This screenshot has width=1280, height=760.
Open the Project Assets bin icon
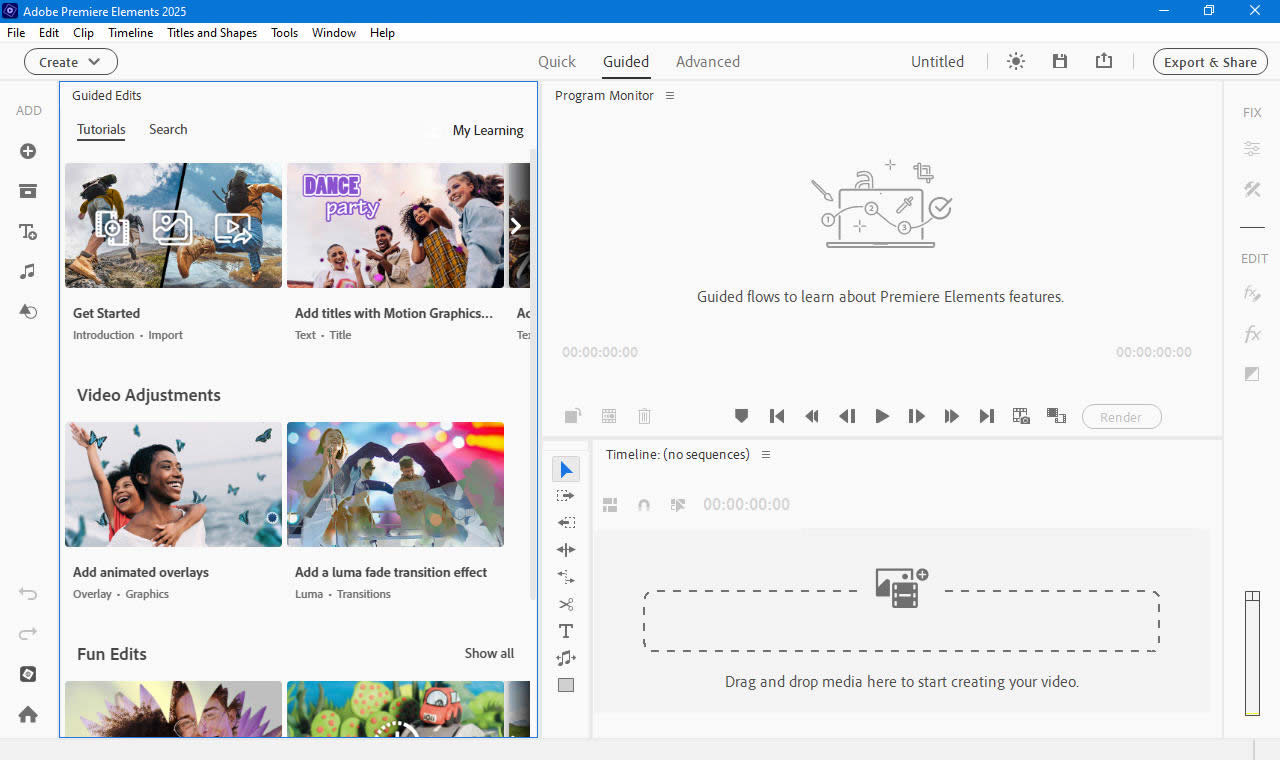[28, 191]
